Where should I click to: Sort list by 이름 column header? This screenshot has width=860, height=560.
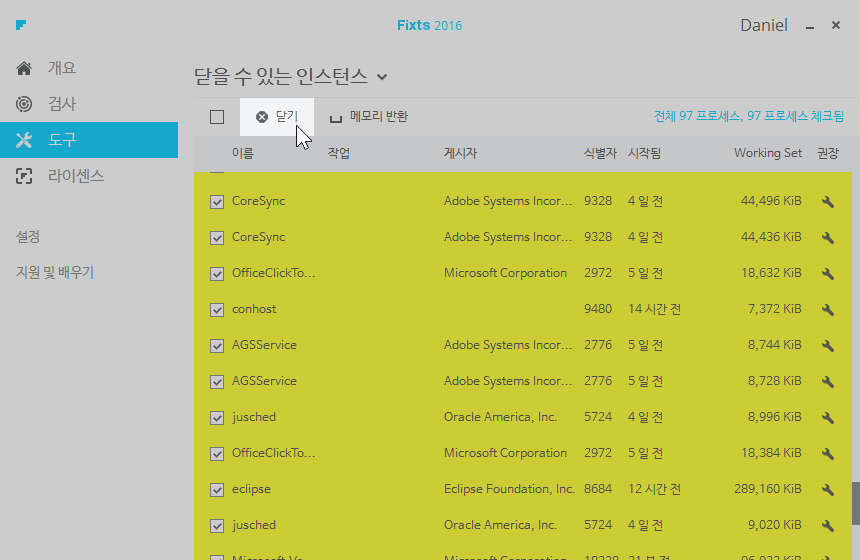[242, 153]
